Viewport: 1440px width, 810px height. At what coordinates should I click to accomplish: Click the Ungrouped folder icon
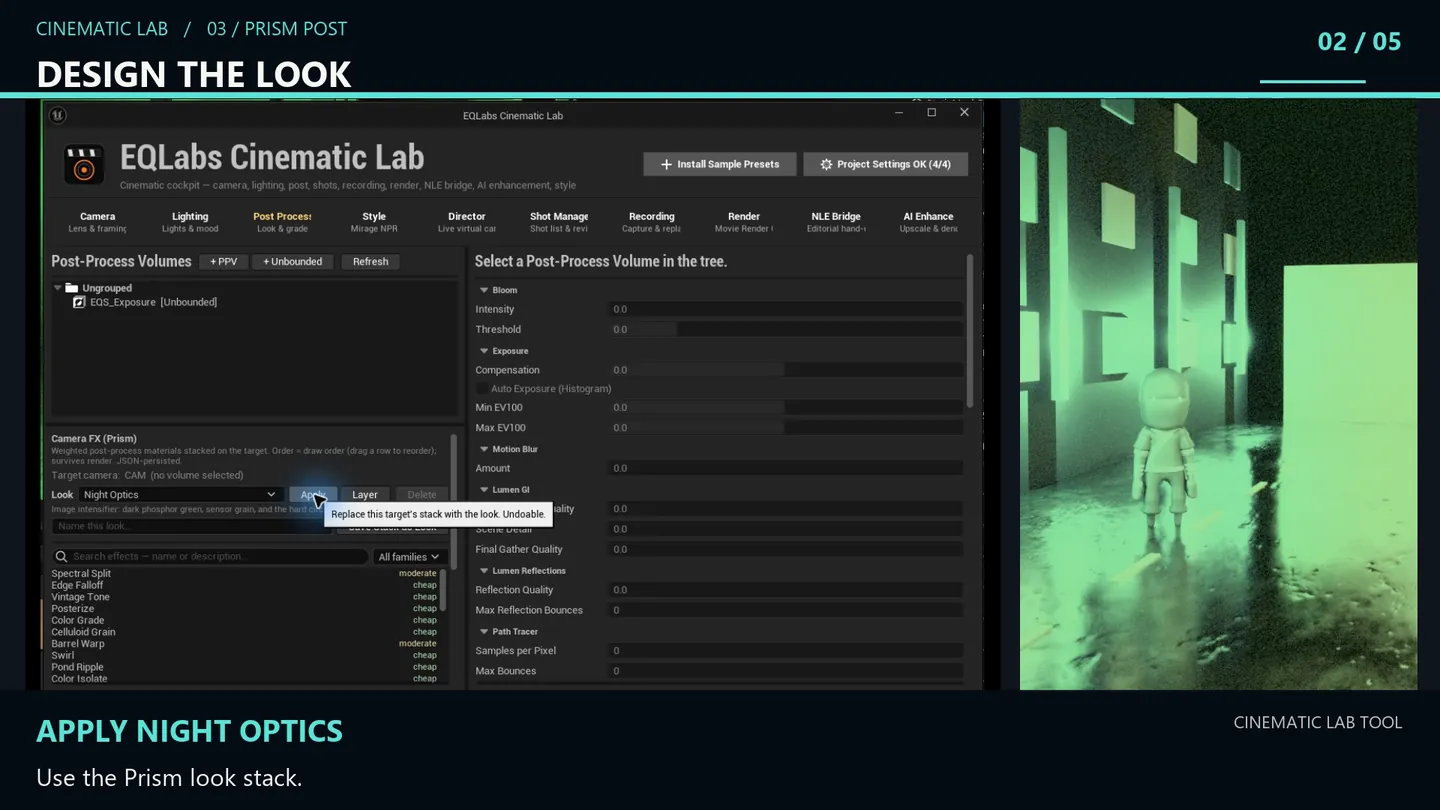72,288
